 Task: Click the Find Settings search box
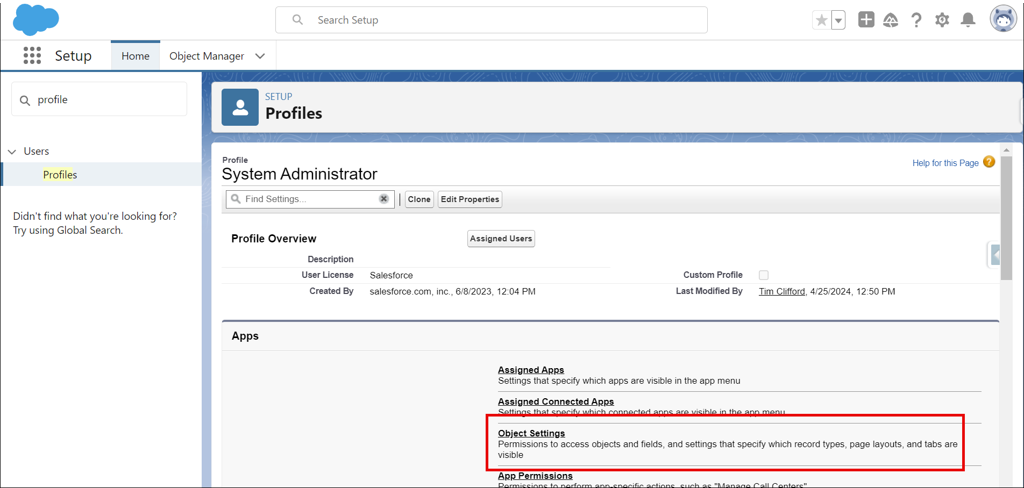(310, 199)
